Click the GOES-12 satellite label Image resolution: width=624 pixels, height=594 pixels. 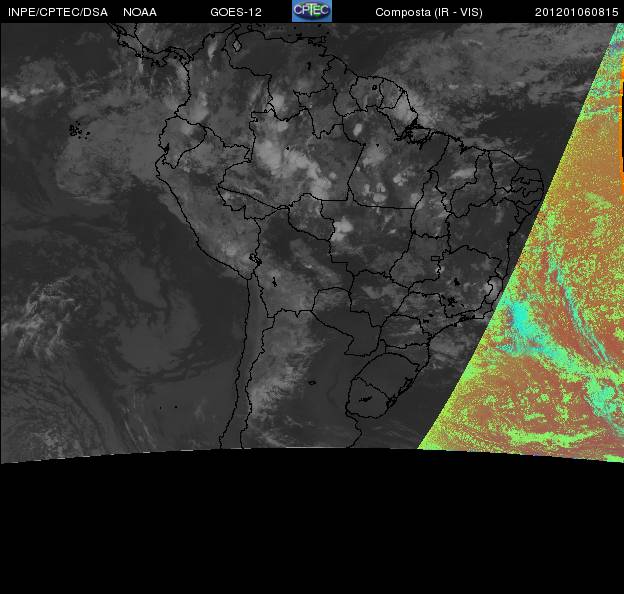point(236,12)
